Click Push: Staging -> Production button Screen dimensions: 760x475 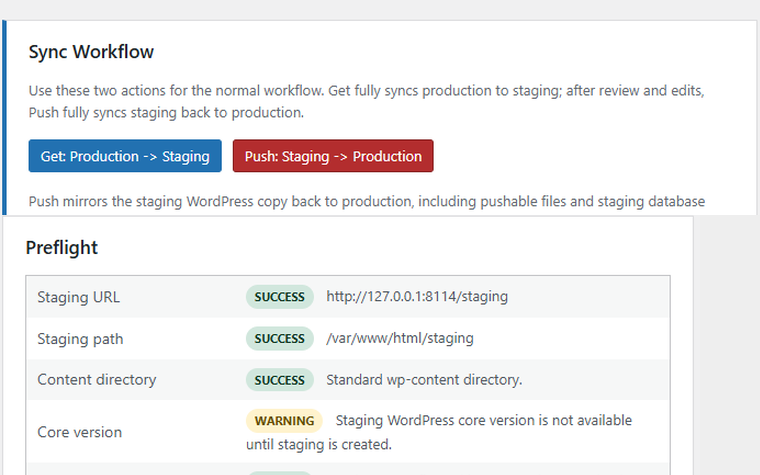point(333,156)
